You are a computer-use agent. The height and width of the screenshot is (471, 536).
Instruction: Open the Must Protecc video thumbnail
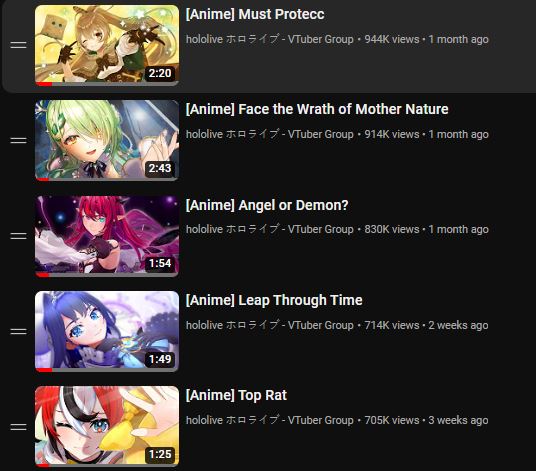click(107, 45)
